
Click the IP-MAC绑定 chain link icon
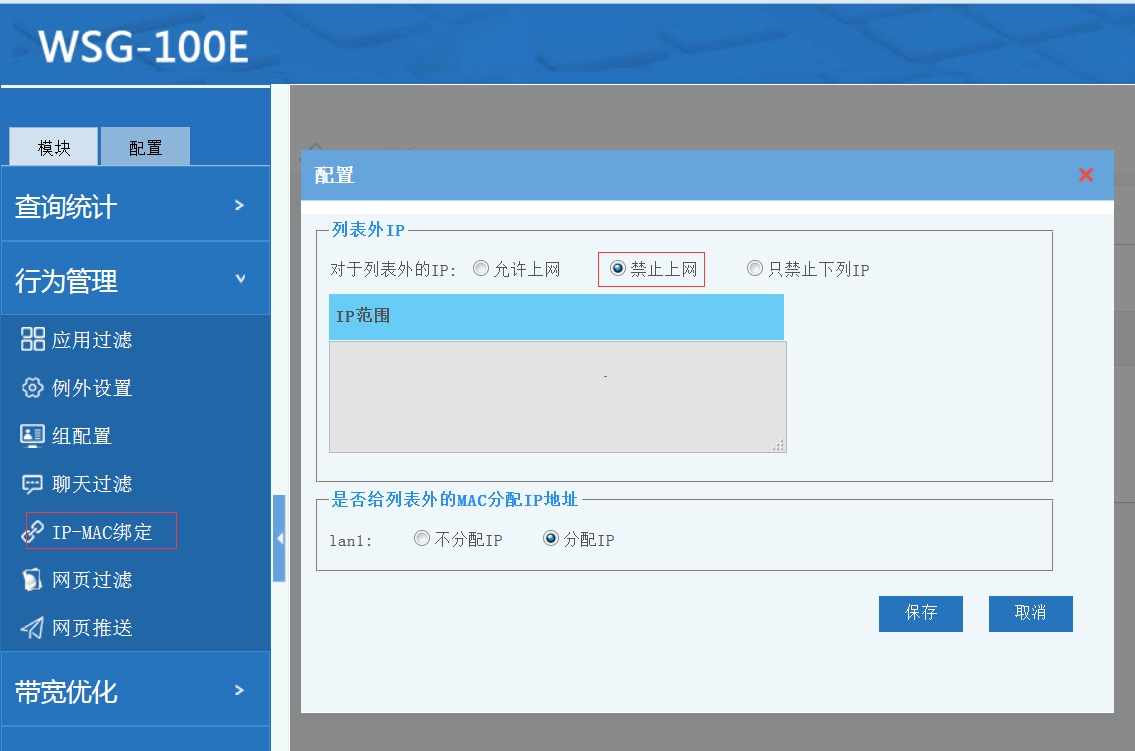click(33, 532)
